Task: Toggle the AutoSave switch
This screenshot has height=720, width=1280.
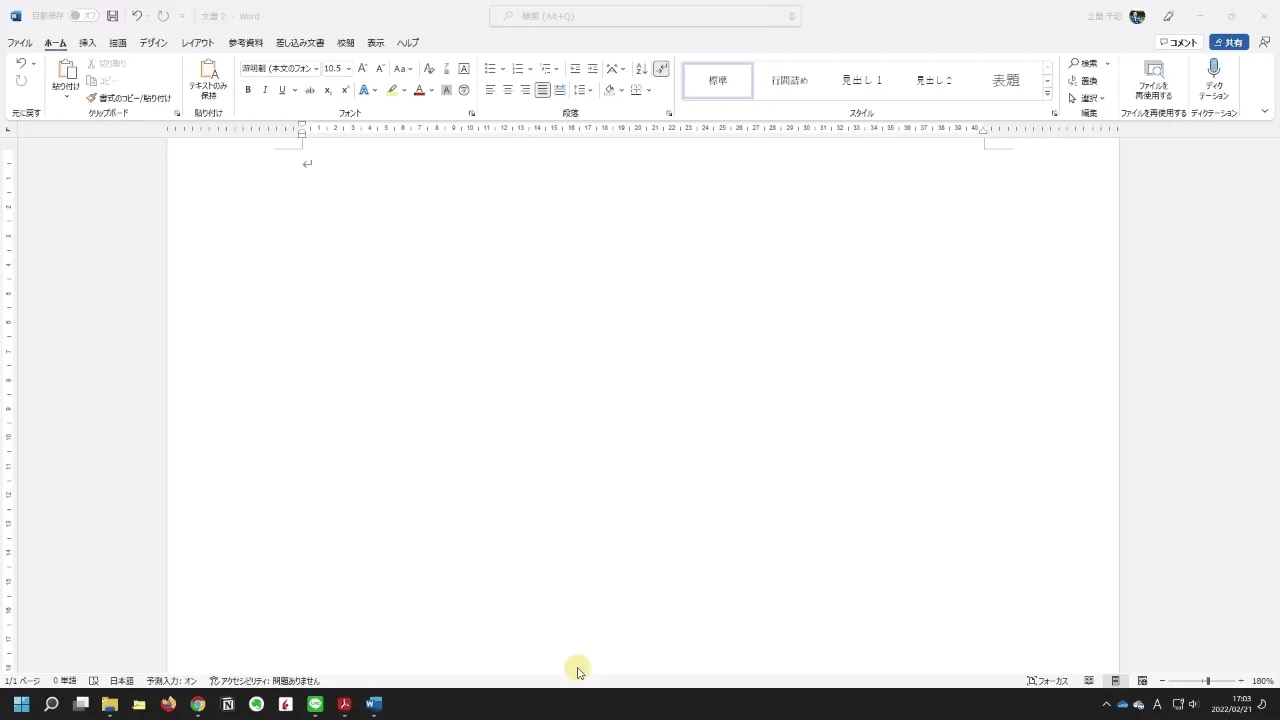Action: coord(83,16)
